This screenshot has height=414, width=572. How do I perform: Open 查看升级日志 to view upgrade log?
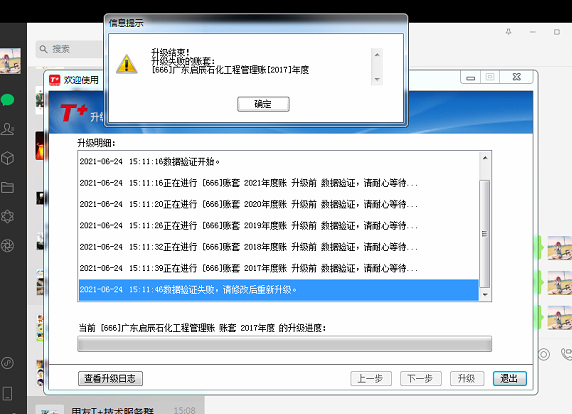(x=110, y=379)
